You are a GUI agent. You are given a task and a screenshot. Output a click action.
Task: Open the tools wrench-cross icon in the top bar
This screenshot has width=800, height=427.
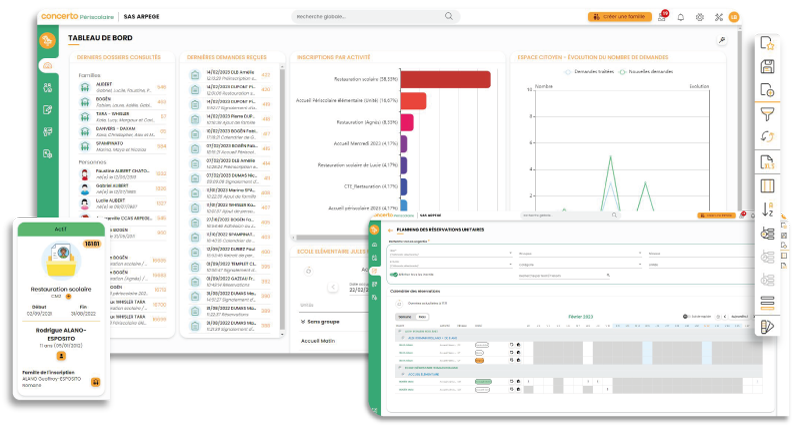(x=718, y=17)
